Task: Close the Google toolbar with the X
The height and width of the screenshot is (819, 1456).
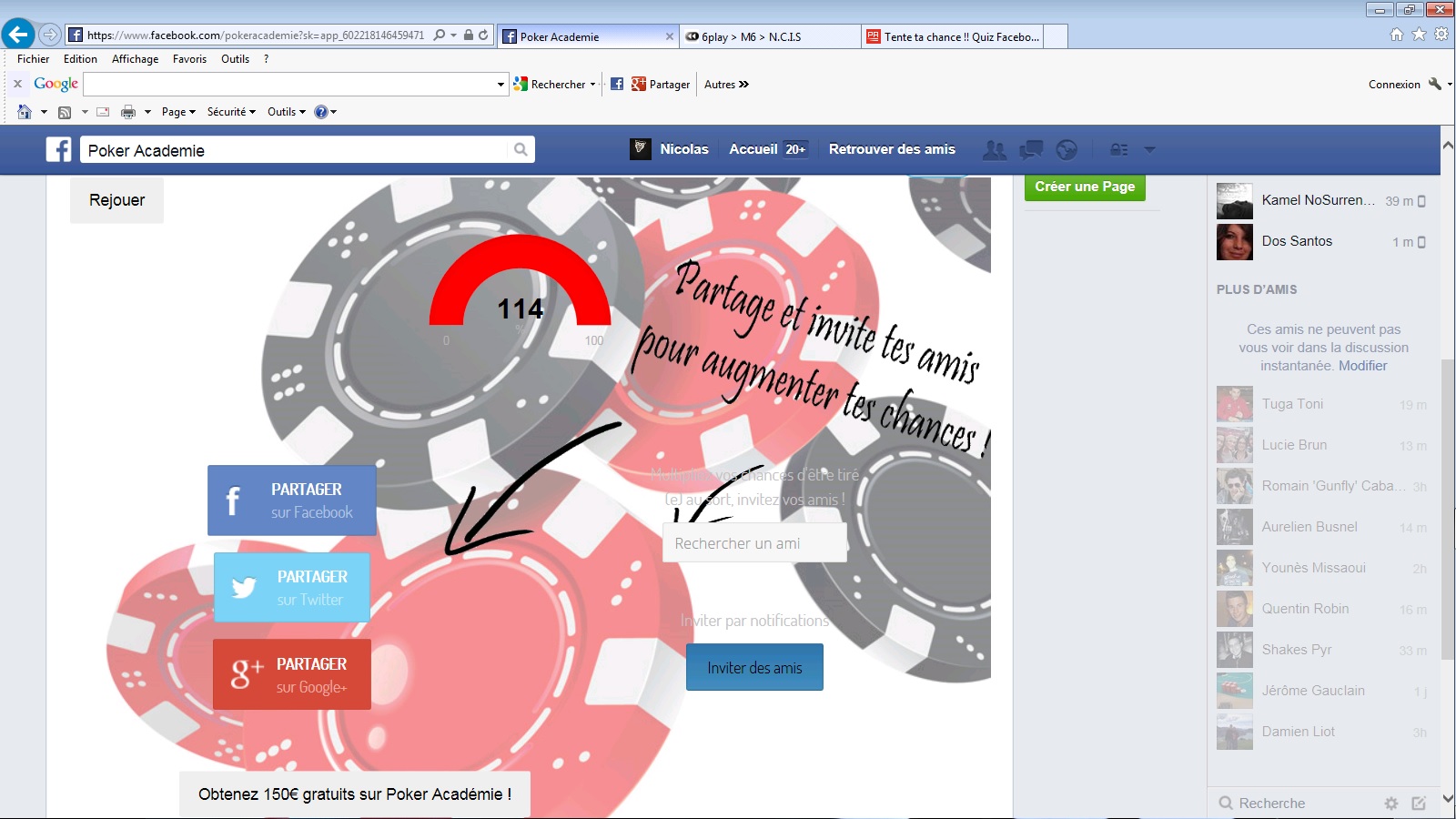Action: [x=17, y=84]
